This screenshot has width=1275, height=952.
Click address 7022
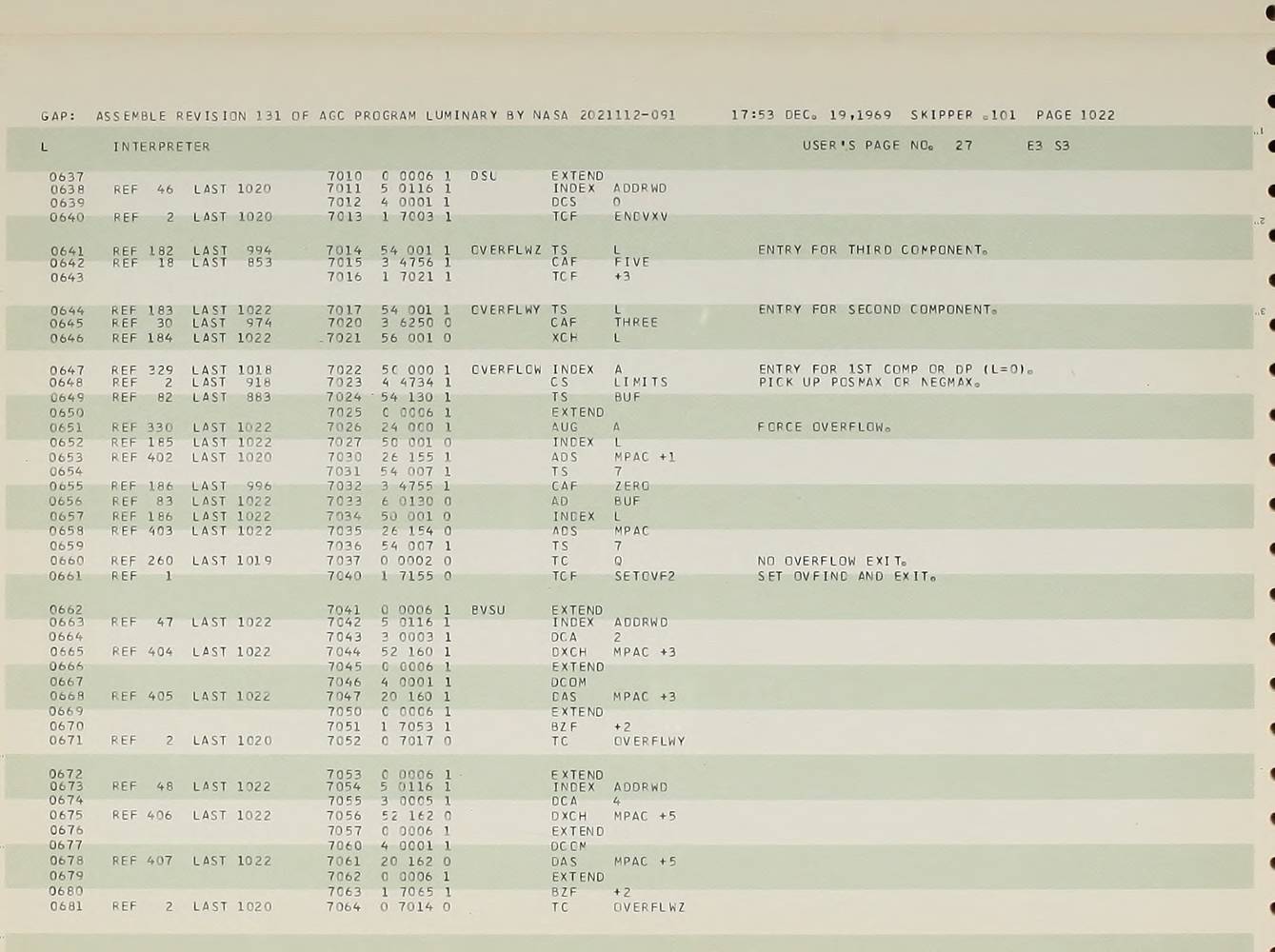tap(344, 369)
